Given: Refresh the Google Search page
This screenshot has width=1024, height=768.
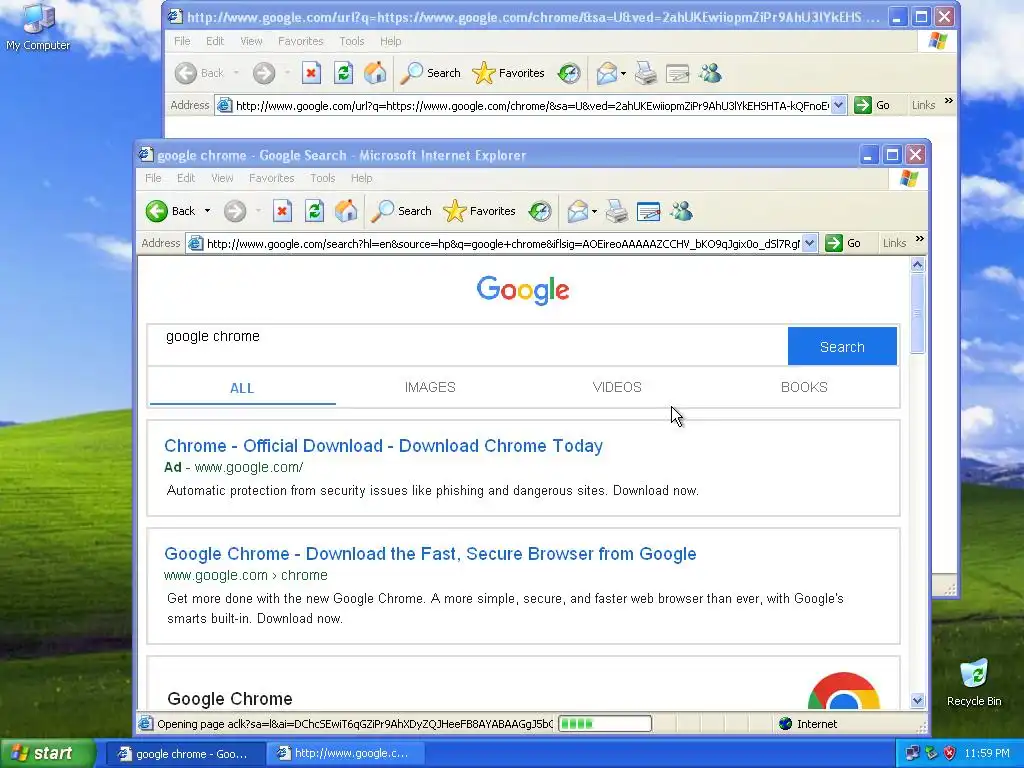Looking at the screenshot, I should 314,211.
